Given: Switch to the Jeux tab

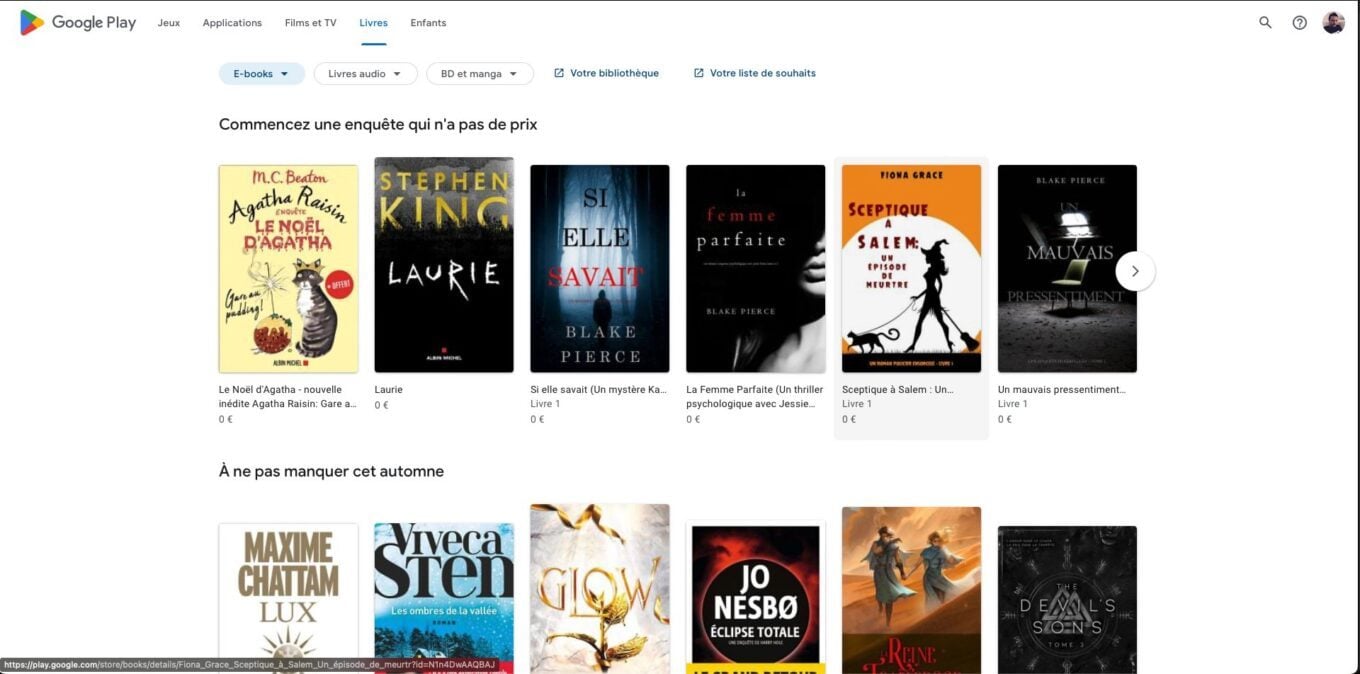Looking at the screenshot, I should 169,22.
